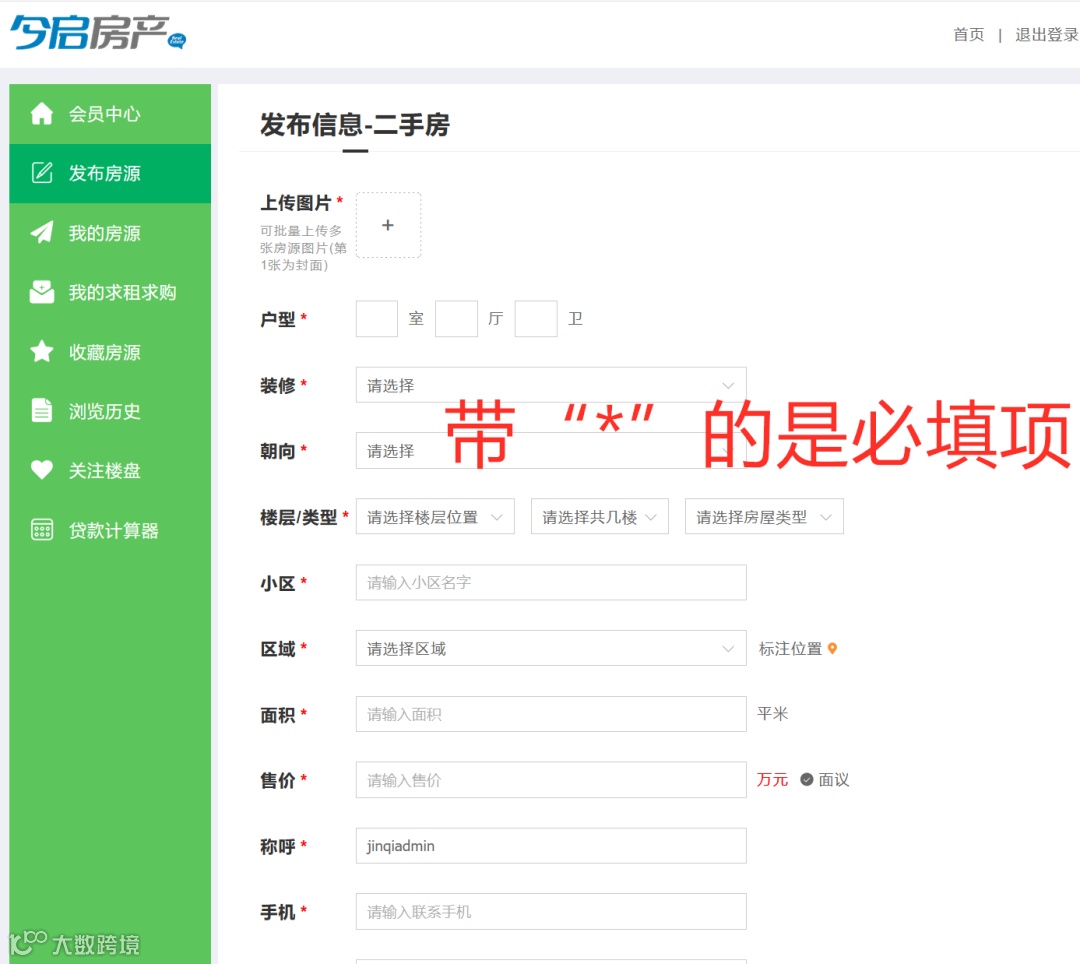Open 浏览历史 in sidebar
Screen dimensions: 1080x964
pyautogui.click(x=110, y=411)
